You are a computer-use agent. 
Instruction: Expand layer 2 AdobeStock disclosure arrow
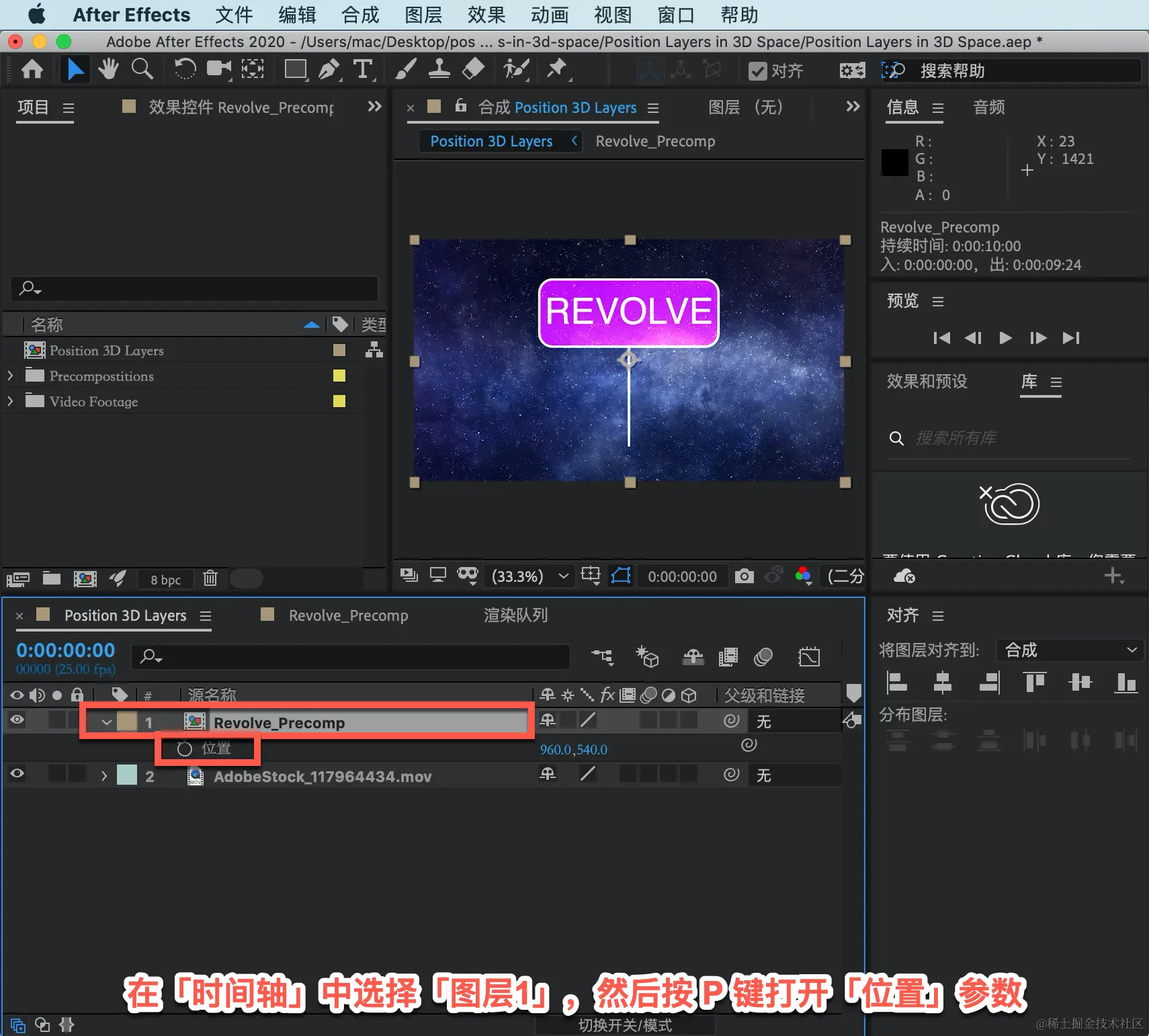(103, 776)
